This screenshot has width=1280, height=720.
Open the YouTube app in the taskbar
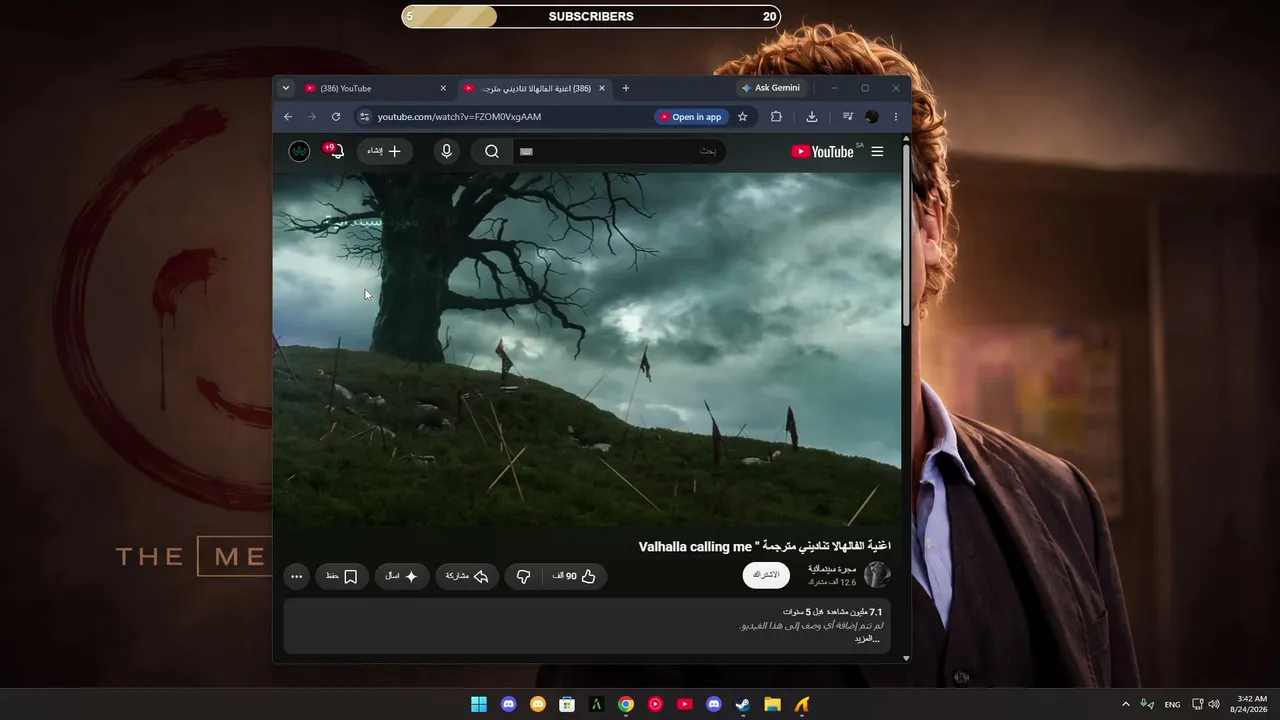pyautogui.click(x=685, y=704)
